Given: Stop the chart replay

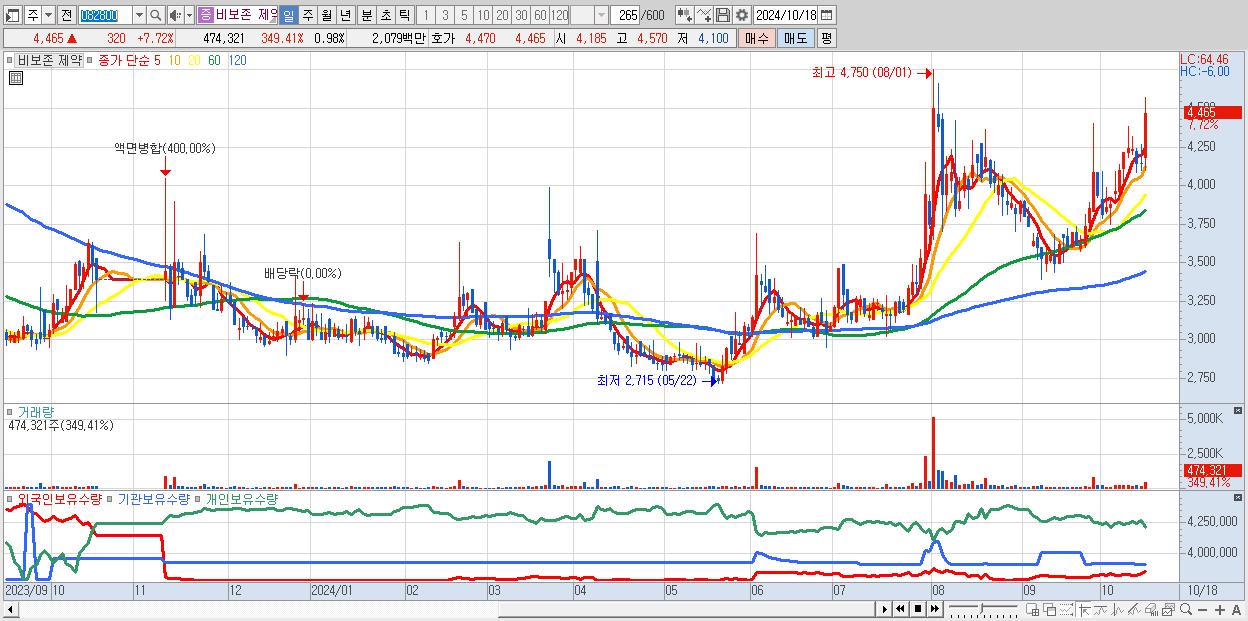Looking at the screenshot, I should point(918,609).
